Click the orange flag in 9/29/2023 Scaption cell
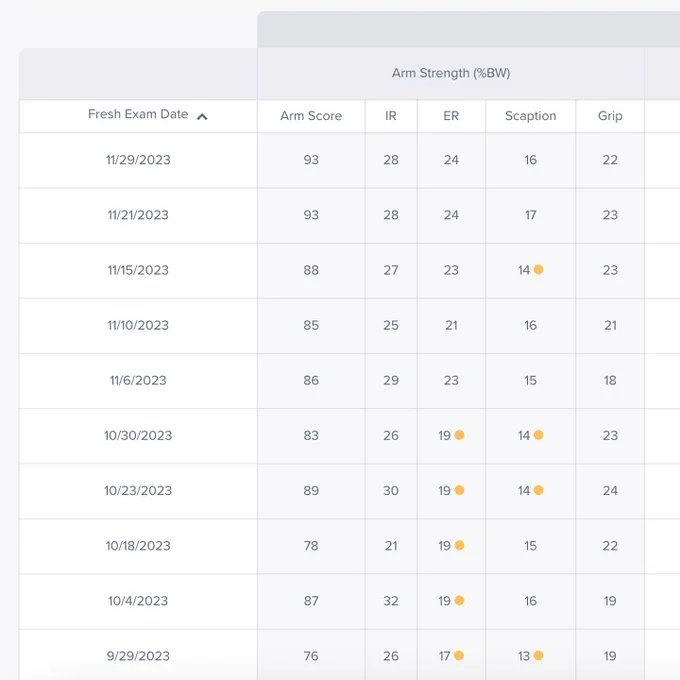 [x=538, y=655]
